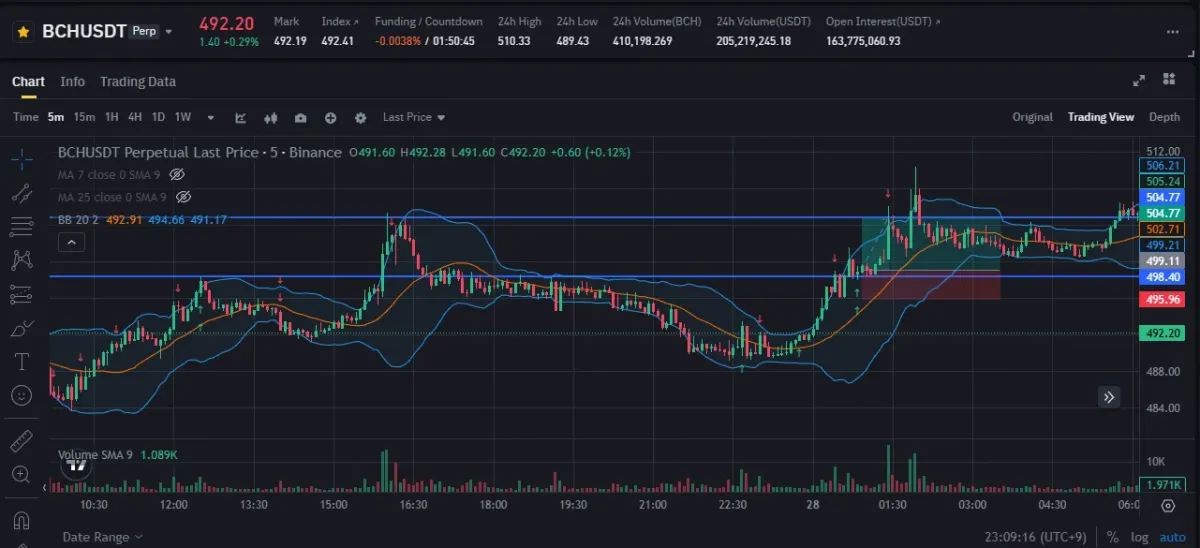This screenshot has height=548, width=1200.
Task: Select the 4H interval
Action: [x=135, y=117]
